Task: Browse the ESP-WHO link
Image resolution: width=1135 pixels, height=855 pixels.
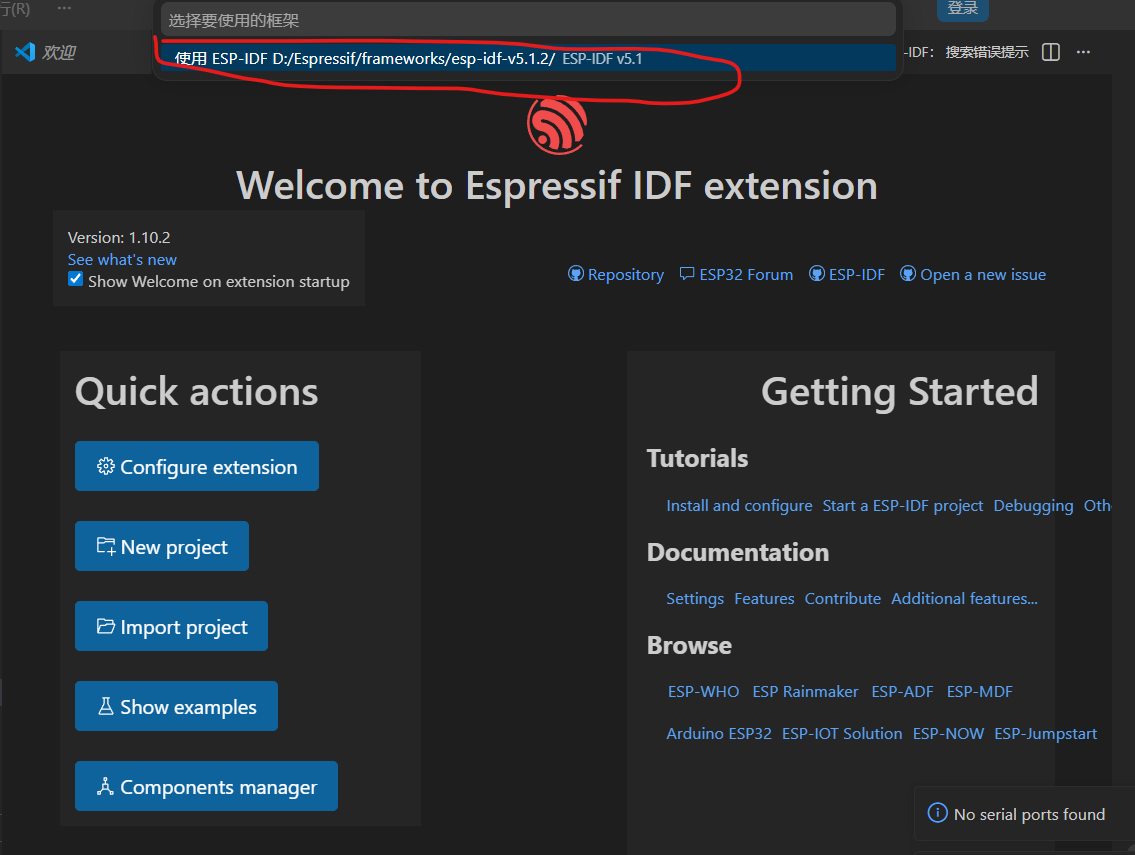Action: tap(704, 691)
